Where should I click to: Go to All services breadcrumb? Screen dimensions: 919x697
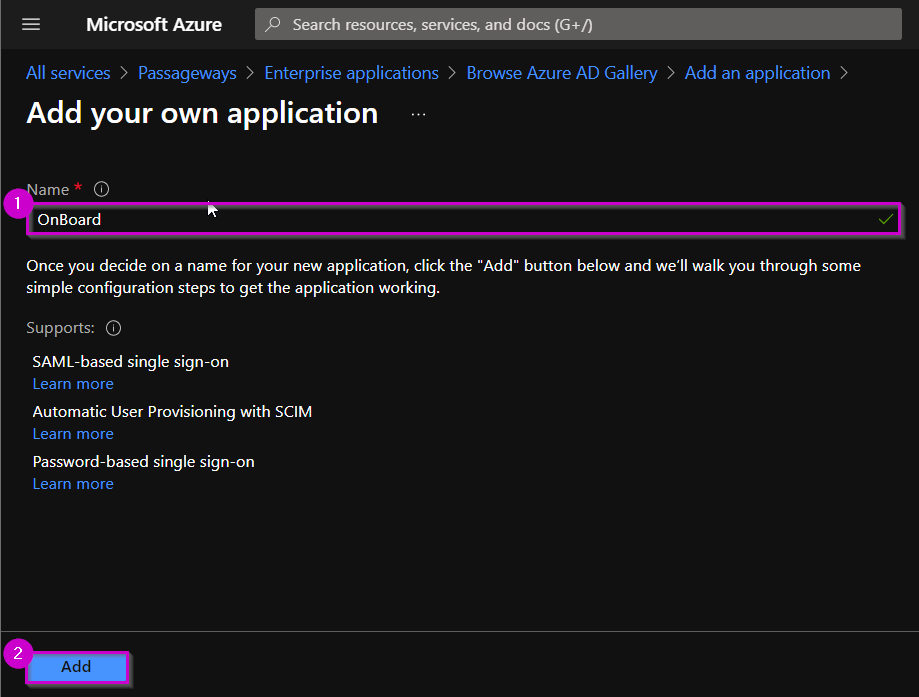pyautogui.click(x=68, y=73)
